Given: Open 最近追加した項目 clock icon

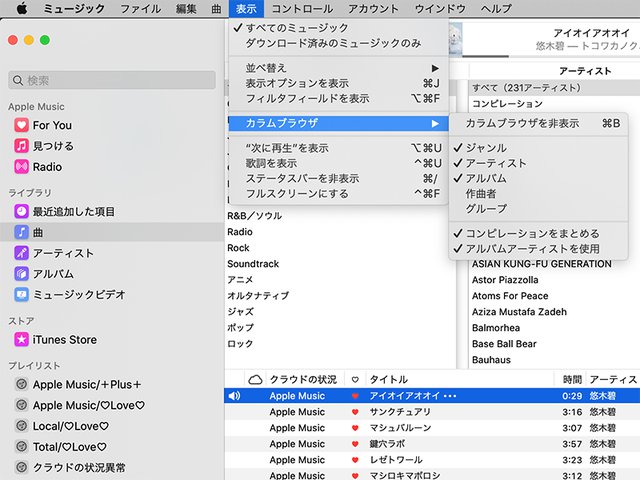Looking at the screenshot, I should (x=21, y=211).
